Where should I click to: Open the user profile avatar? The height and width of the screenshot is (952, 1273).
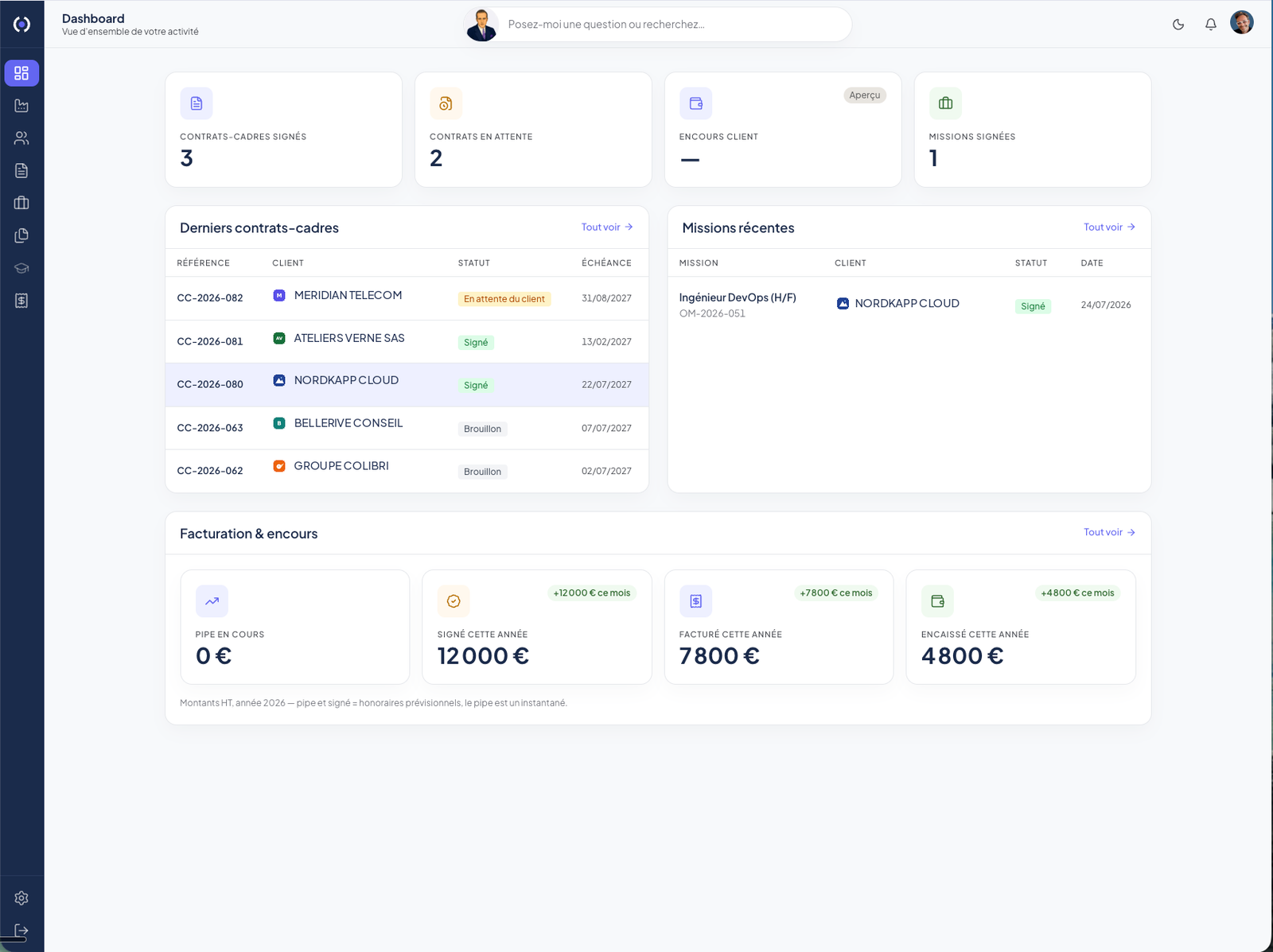pos(1242,22)
